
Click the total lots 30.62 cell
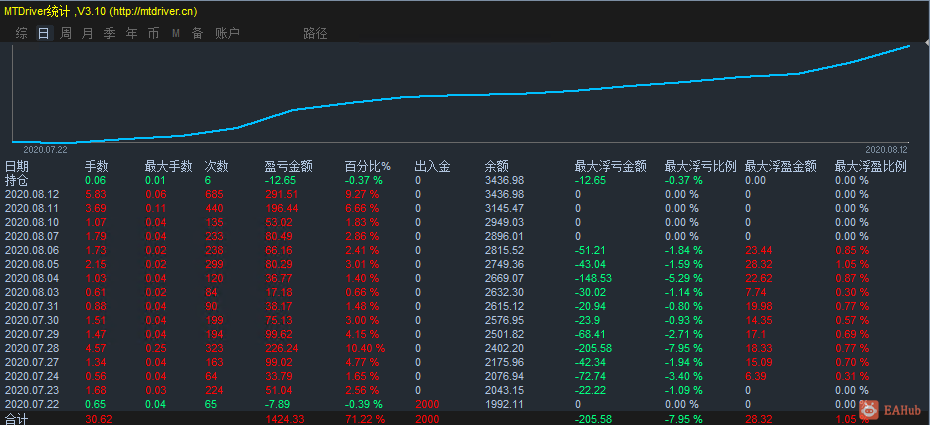pos(98,419)
